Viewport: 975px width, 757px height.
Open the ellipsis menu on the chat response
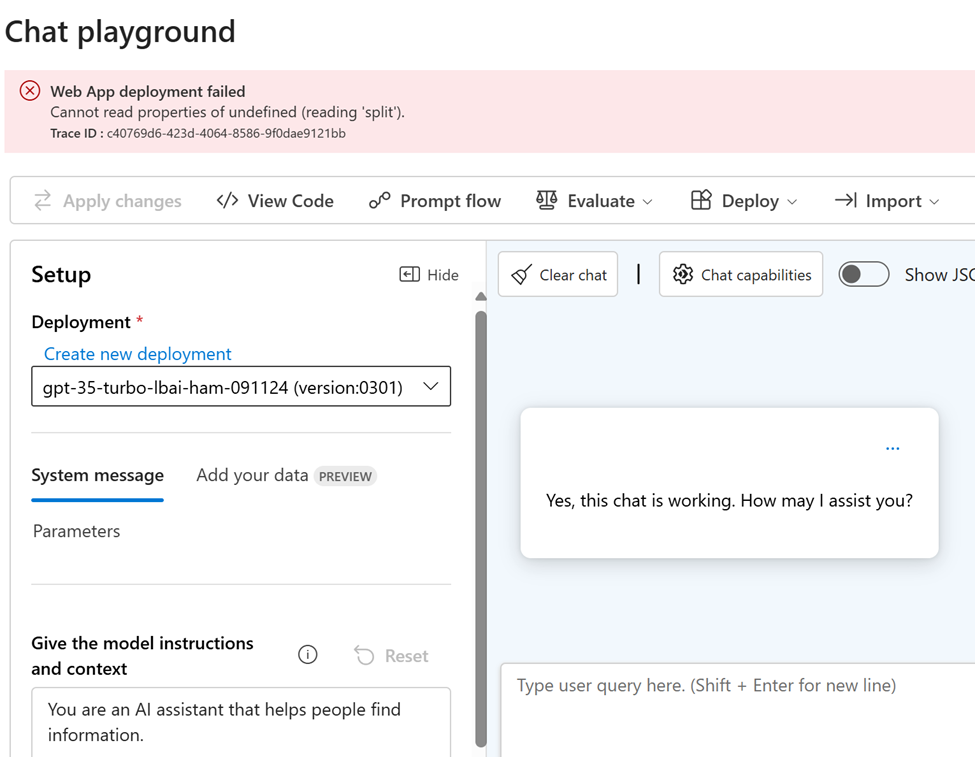click(892, 447)
